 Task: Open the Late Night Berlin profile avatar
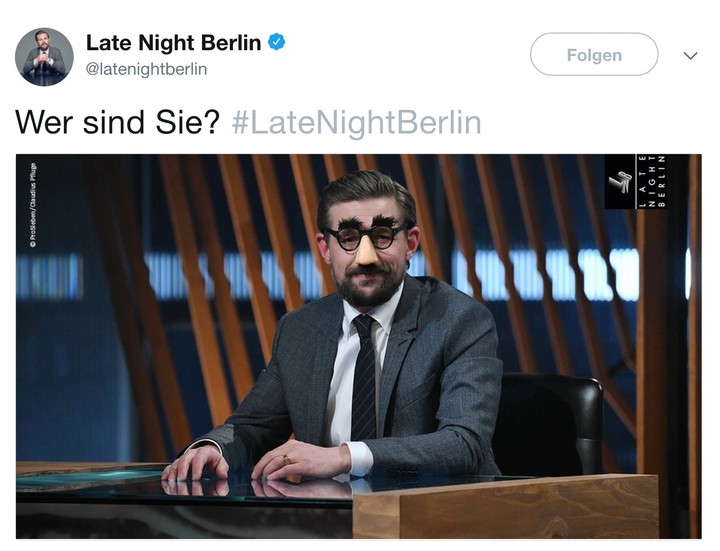(x=44, y=56)
